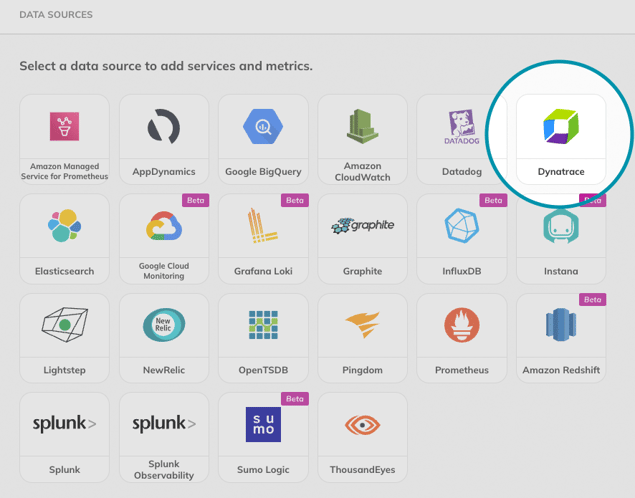
Task: Select the OpenTSDB grid icon
Action: pyautogui.click(x=263, y=325)
